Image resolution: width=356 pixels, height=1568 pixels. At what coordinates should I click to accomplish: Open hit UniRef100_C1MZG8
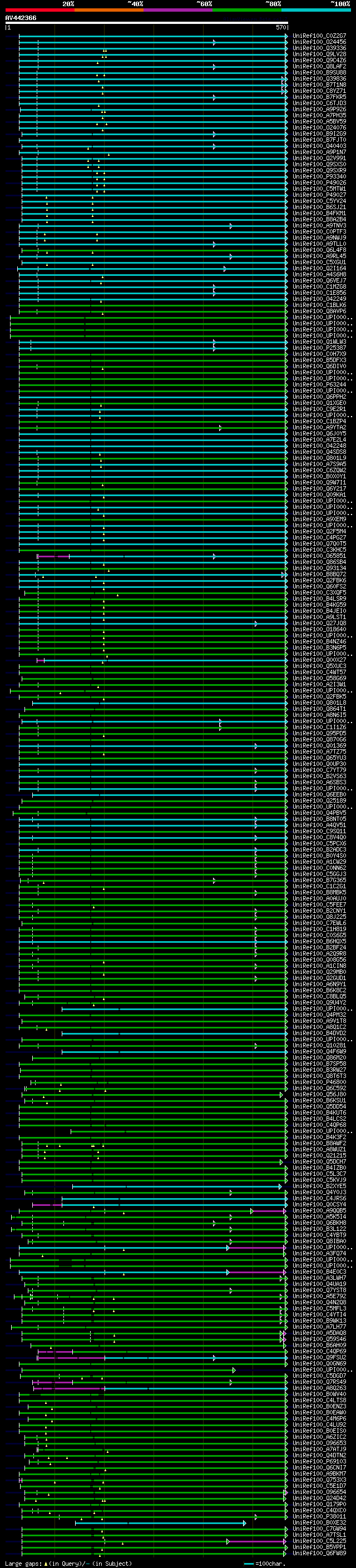(319, 286)
